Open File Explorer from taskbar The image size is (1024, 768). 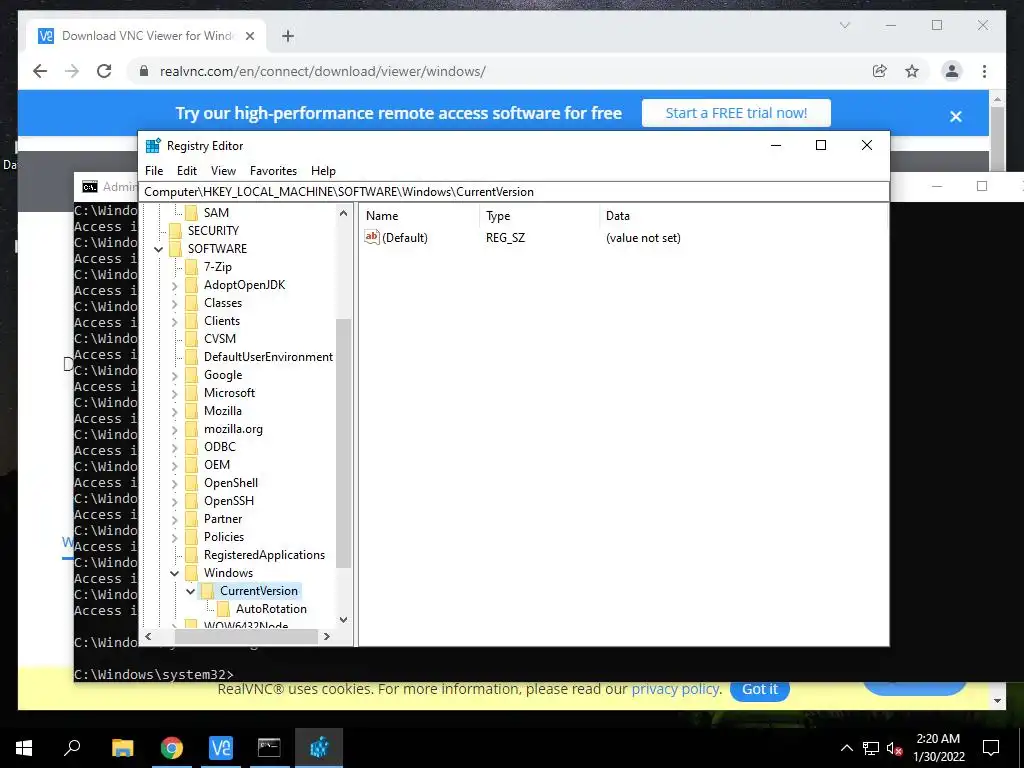tap(122, 747)
